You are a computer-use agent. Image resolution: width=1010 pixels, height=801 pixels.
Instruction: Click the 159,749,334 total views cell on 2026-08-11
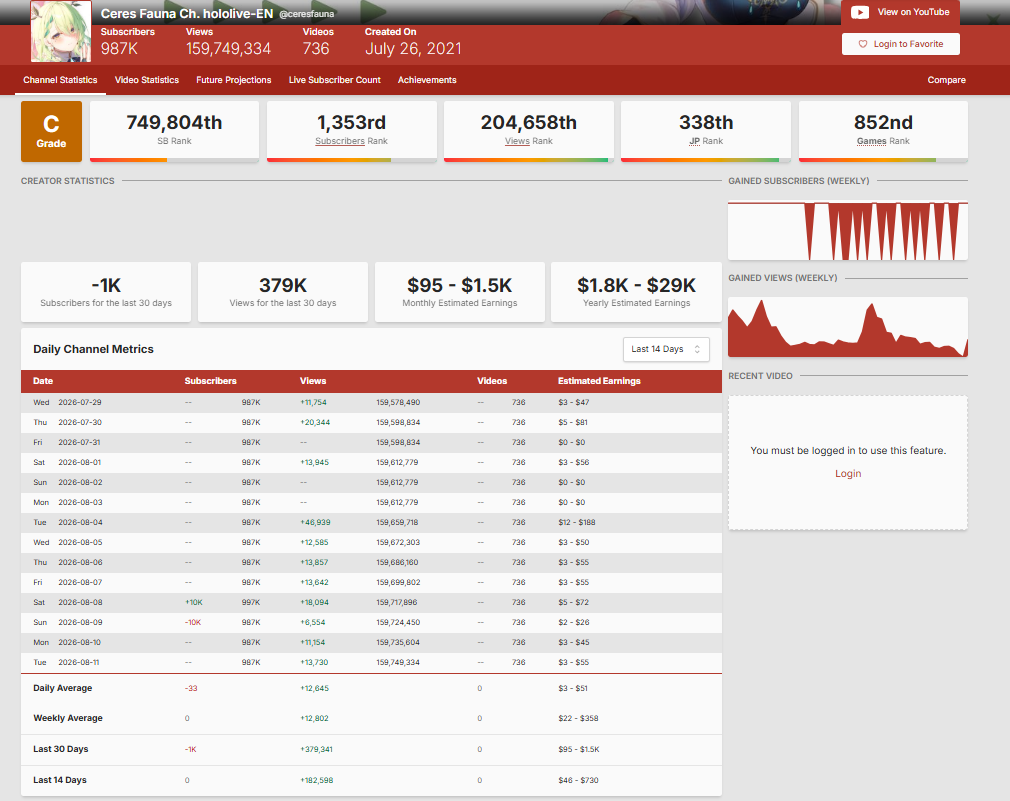click(x=398, y=662)
